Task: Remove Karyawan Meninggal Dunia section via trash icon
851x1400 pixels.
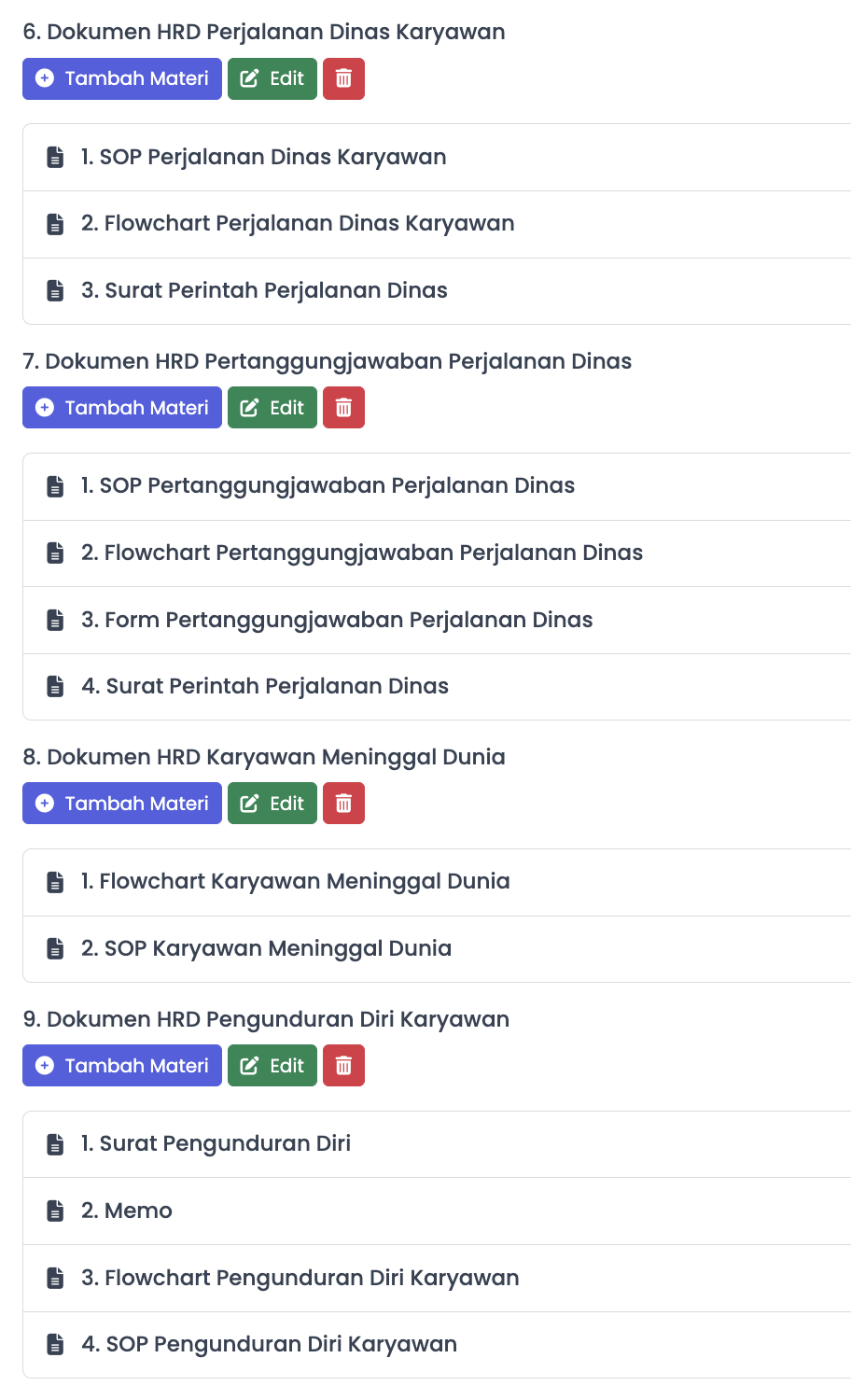Action: tap(343, 804)
